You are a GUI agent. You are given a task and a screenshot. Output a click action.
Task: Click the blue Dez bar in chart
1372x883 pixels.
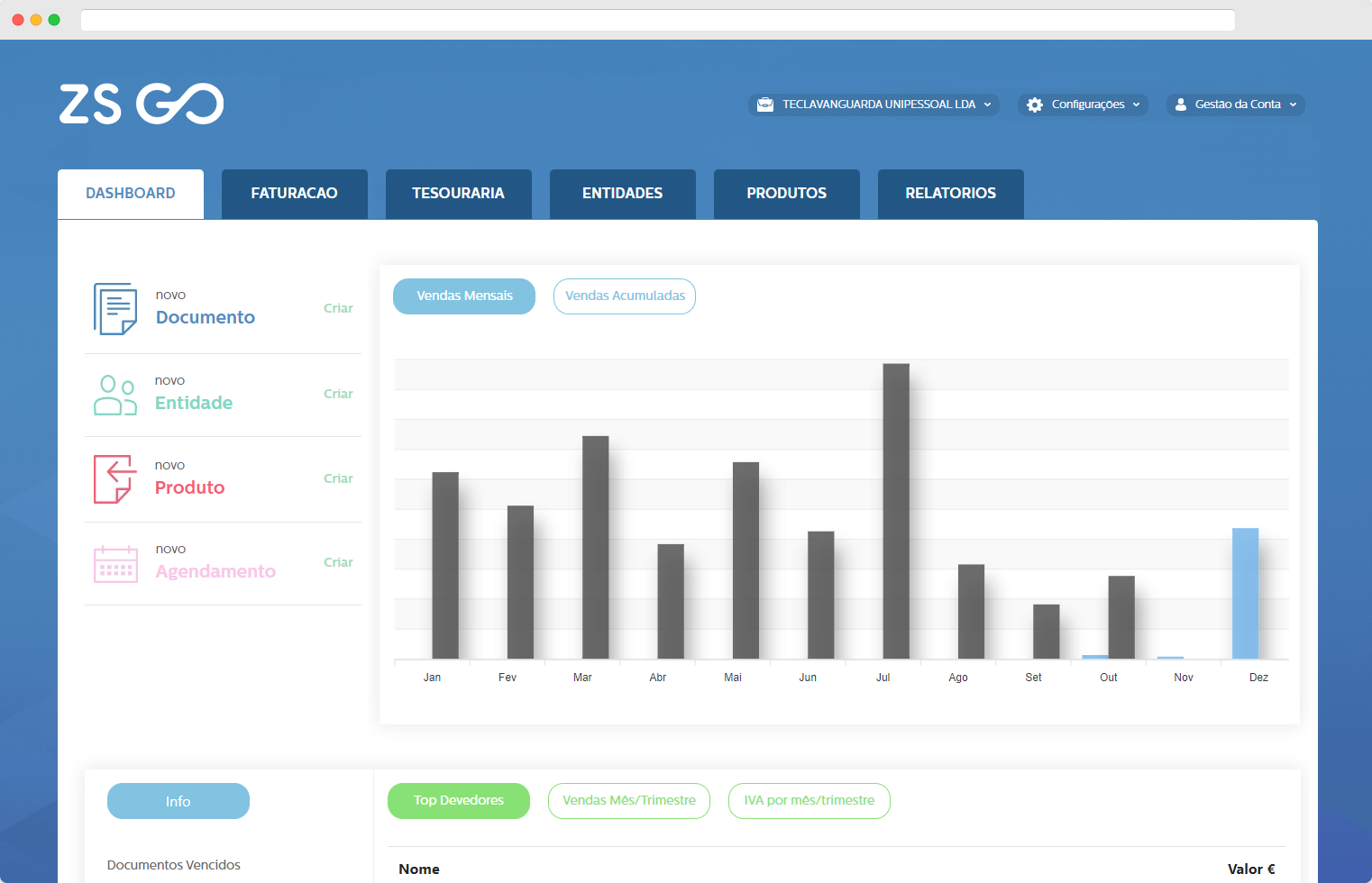[x=1246, y=594]
